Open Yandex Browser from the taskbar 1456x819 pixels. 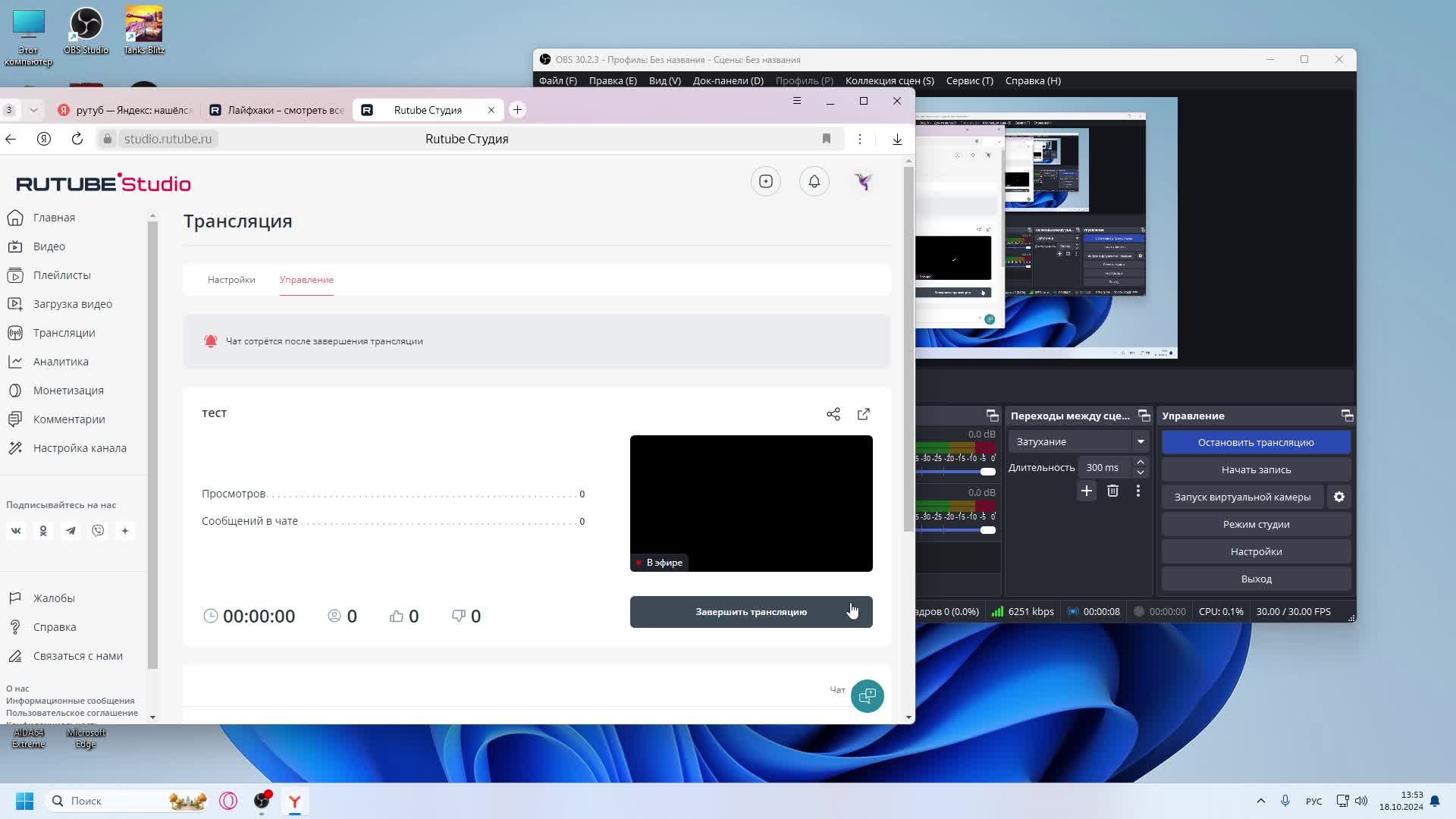295,801
